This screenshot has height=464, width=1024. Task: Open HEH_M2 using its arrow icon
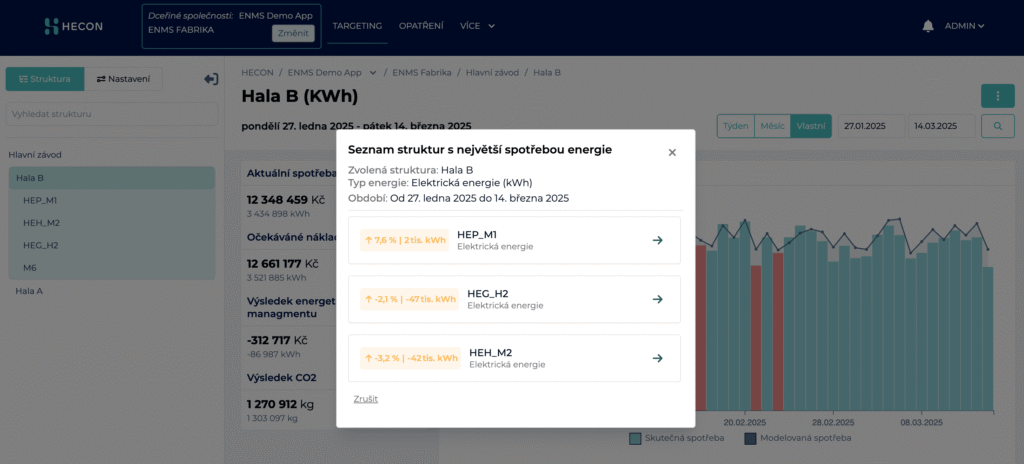[658, 358]
